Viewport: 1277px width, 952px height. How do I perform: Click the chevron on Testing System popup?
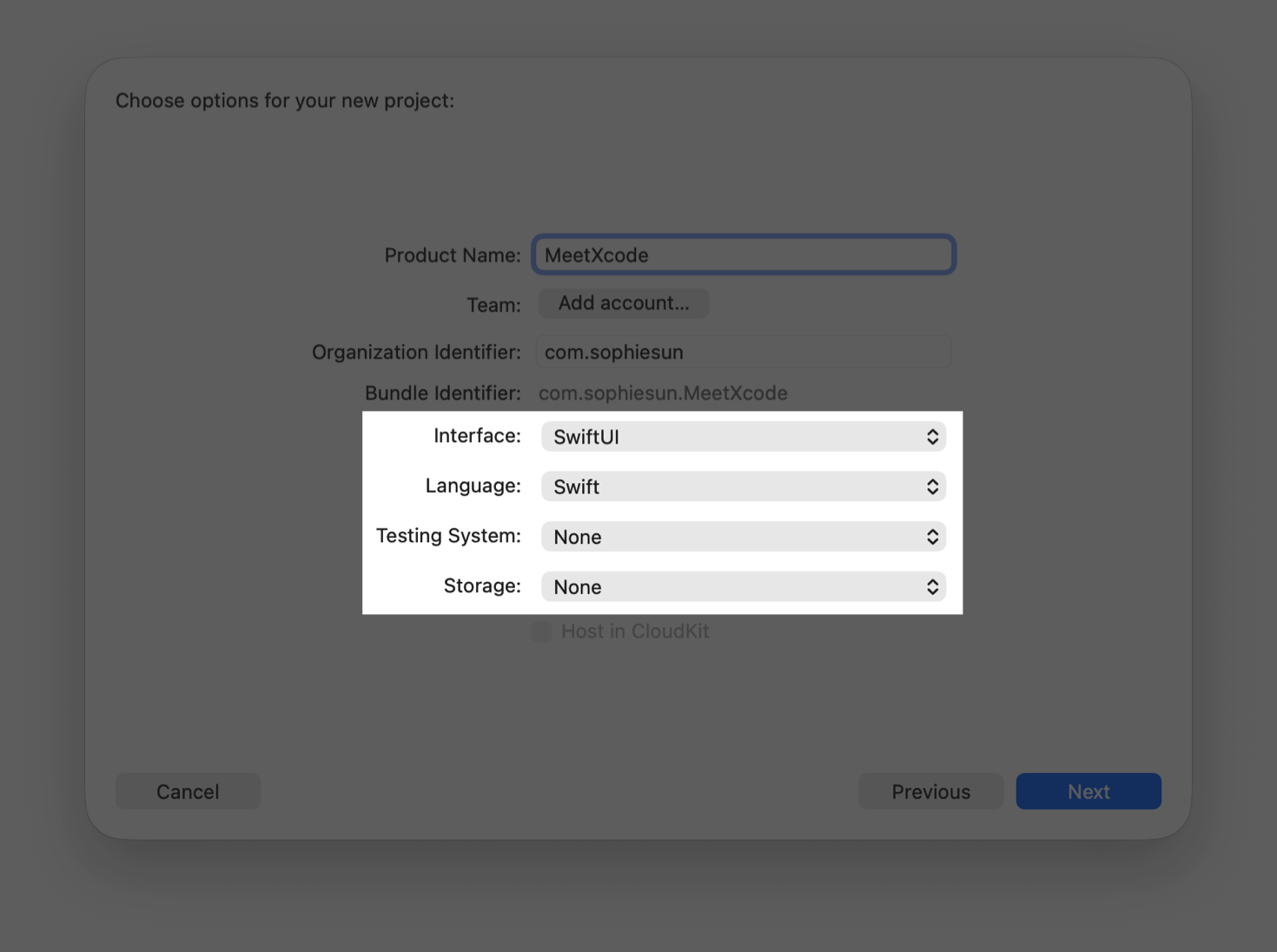(932, 537)
